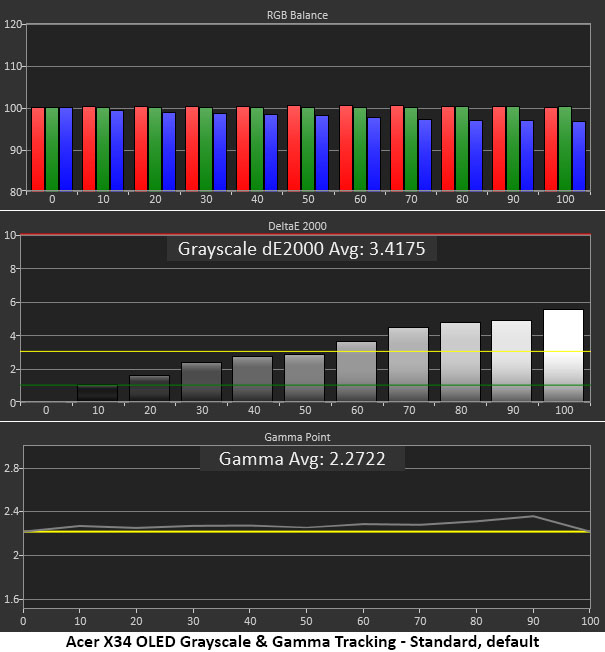605x652 pixels.
Task: Click the green bar at 80 in RGB Balance
Action: [462, 148]
